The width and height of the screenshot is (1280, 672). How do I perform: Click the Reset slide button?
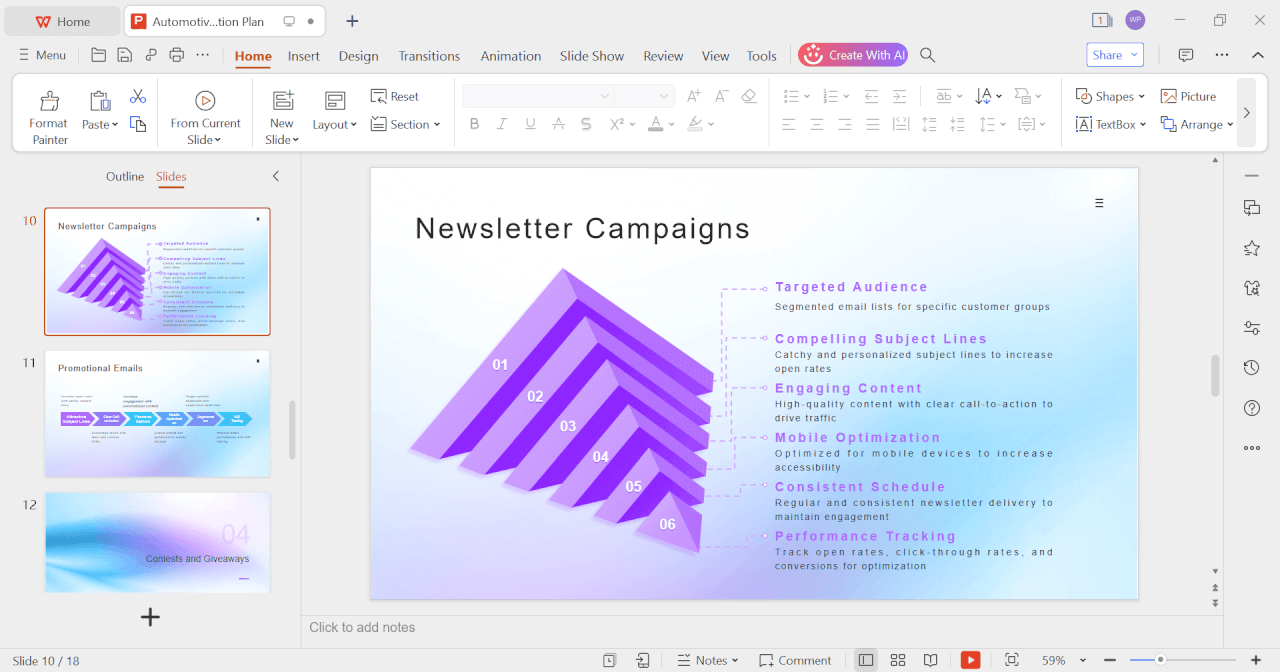[x=394, y=96]
